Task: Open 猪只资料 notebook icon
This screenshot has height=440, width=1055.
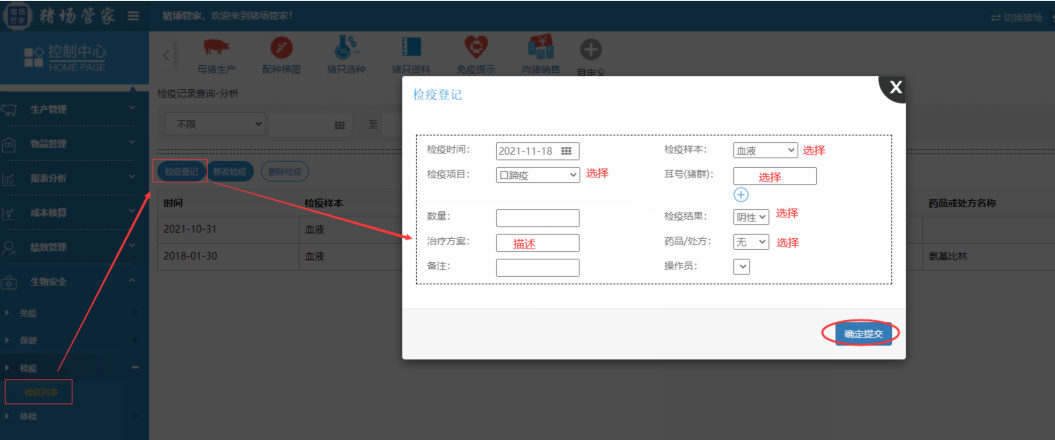Action: 410,48
